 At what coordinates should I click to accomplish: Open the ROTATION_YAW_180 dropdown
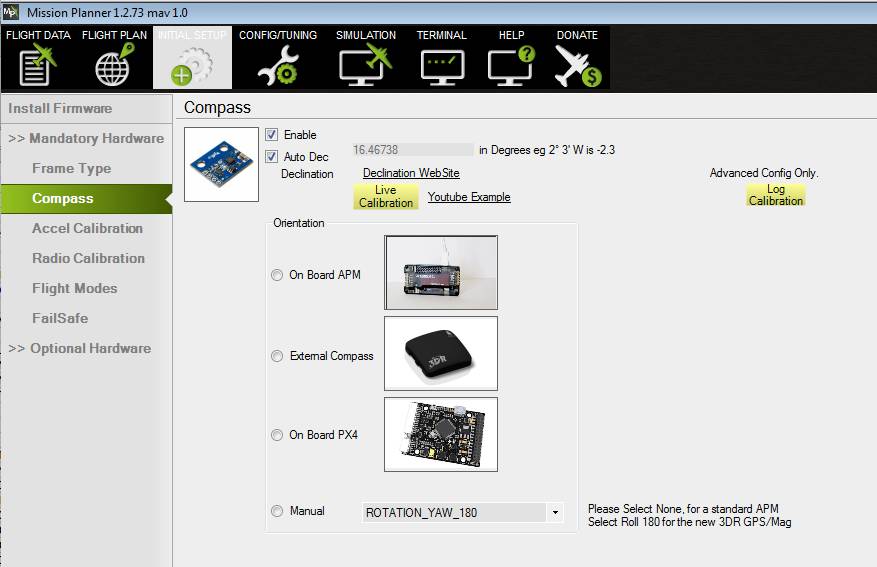[554, 513]
